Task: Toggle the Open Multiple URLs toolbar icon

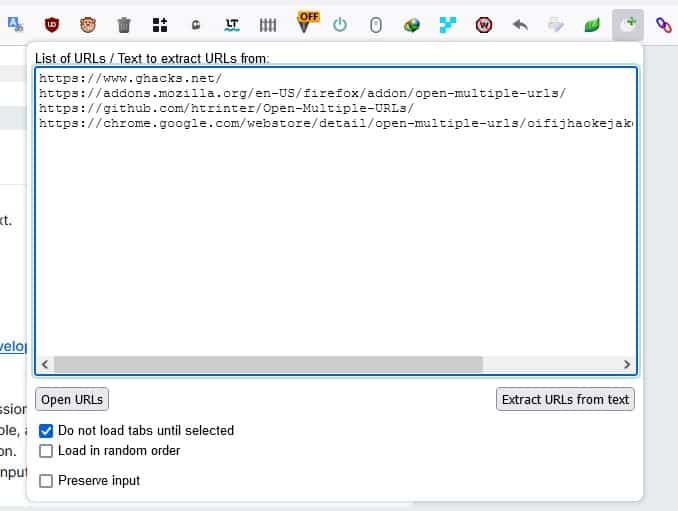Action: [628, 25]
